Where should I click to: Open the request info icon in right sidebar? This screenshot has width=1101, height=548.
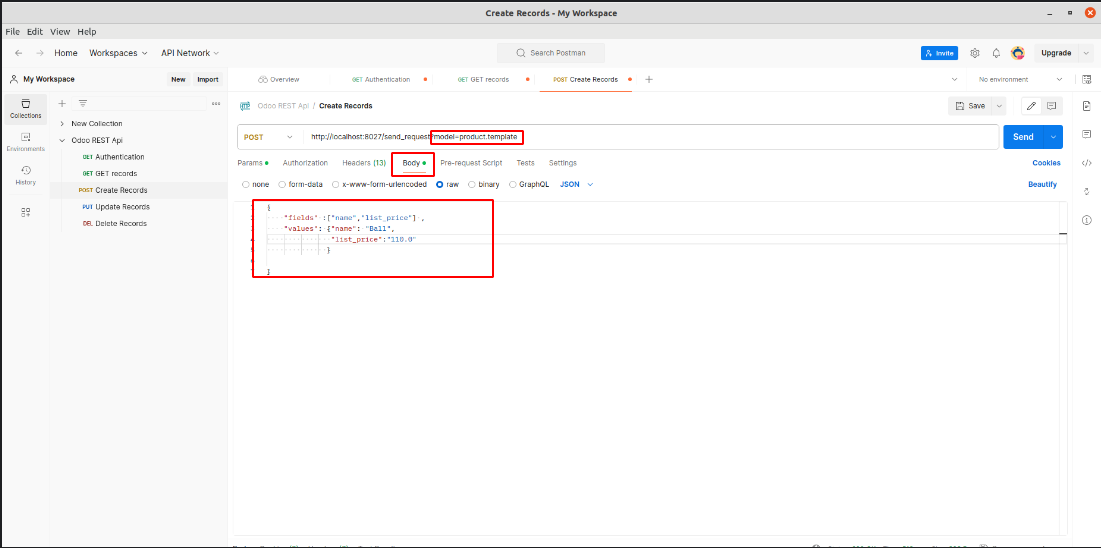(1086, 220)
